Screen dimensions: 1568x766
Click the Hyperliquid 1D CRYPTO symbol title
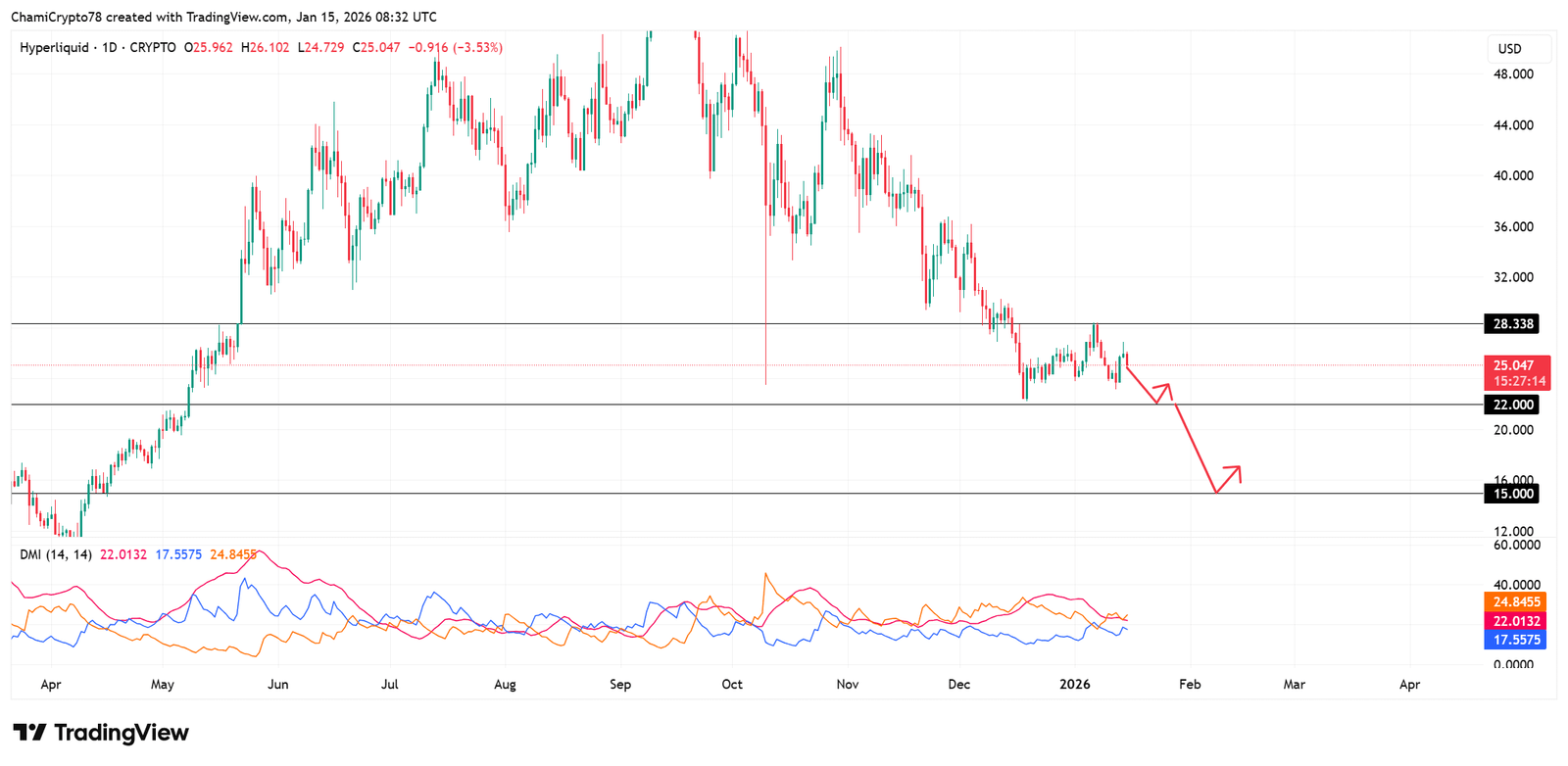[98, 47]
